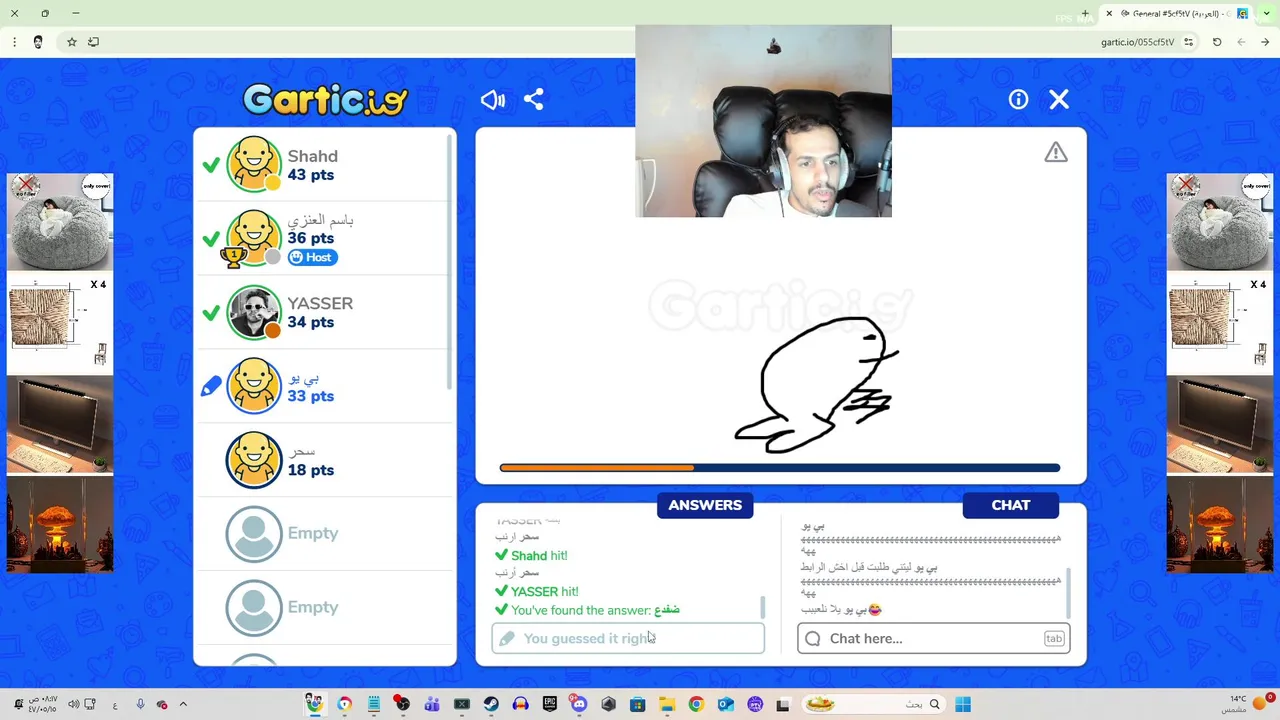1280x720 pixels.
Task: Select the Host player avatar with trophy
Action: click(254, 238)
